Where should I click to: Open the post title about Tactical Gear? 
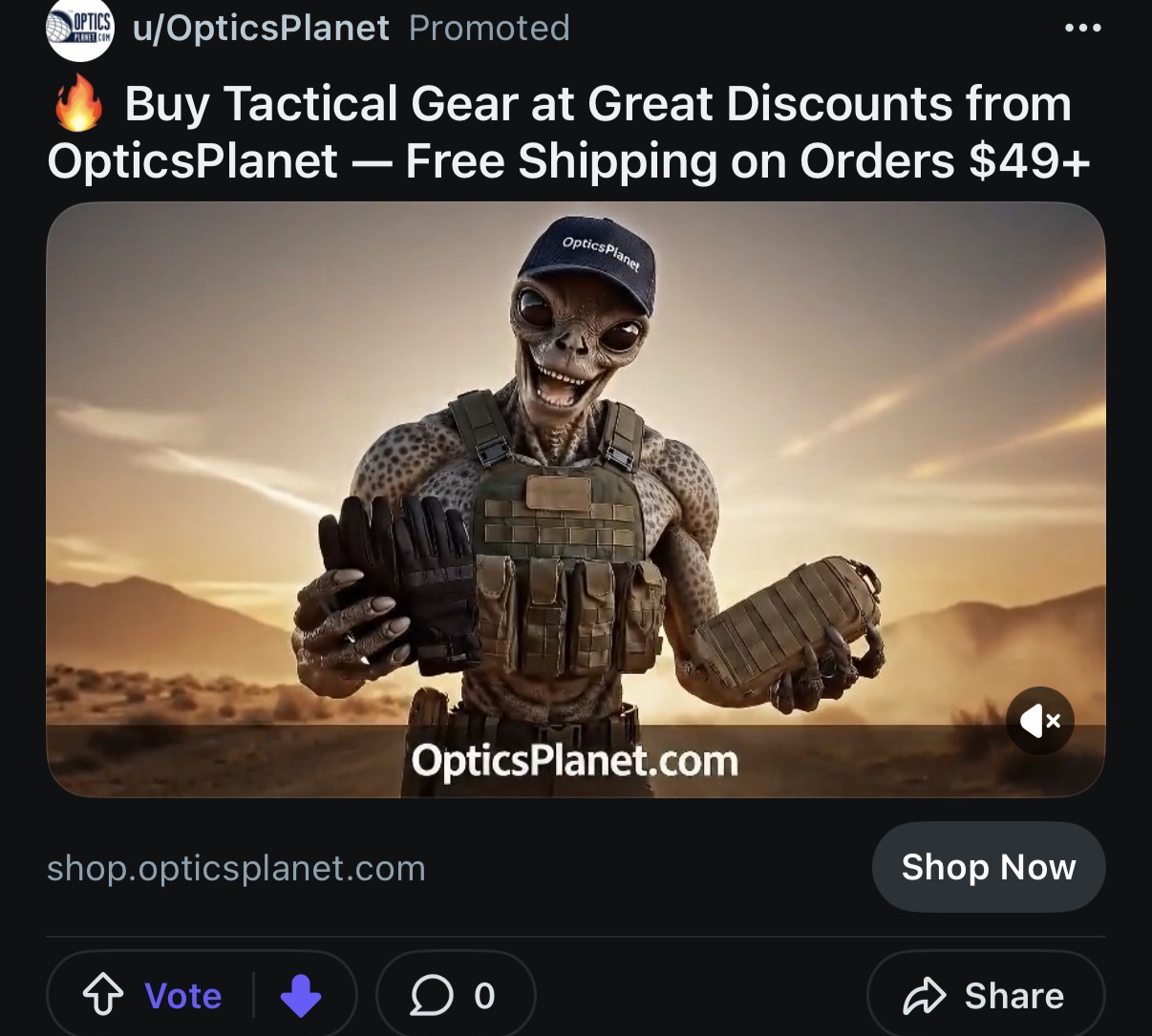point(569,132)
